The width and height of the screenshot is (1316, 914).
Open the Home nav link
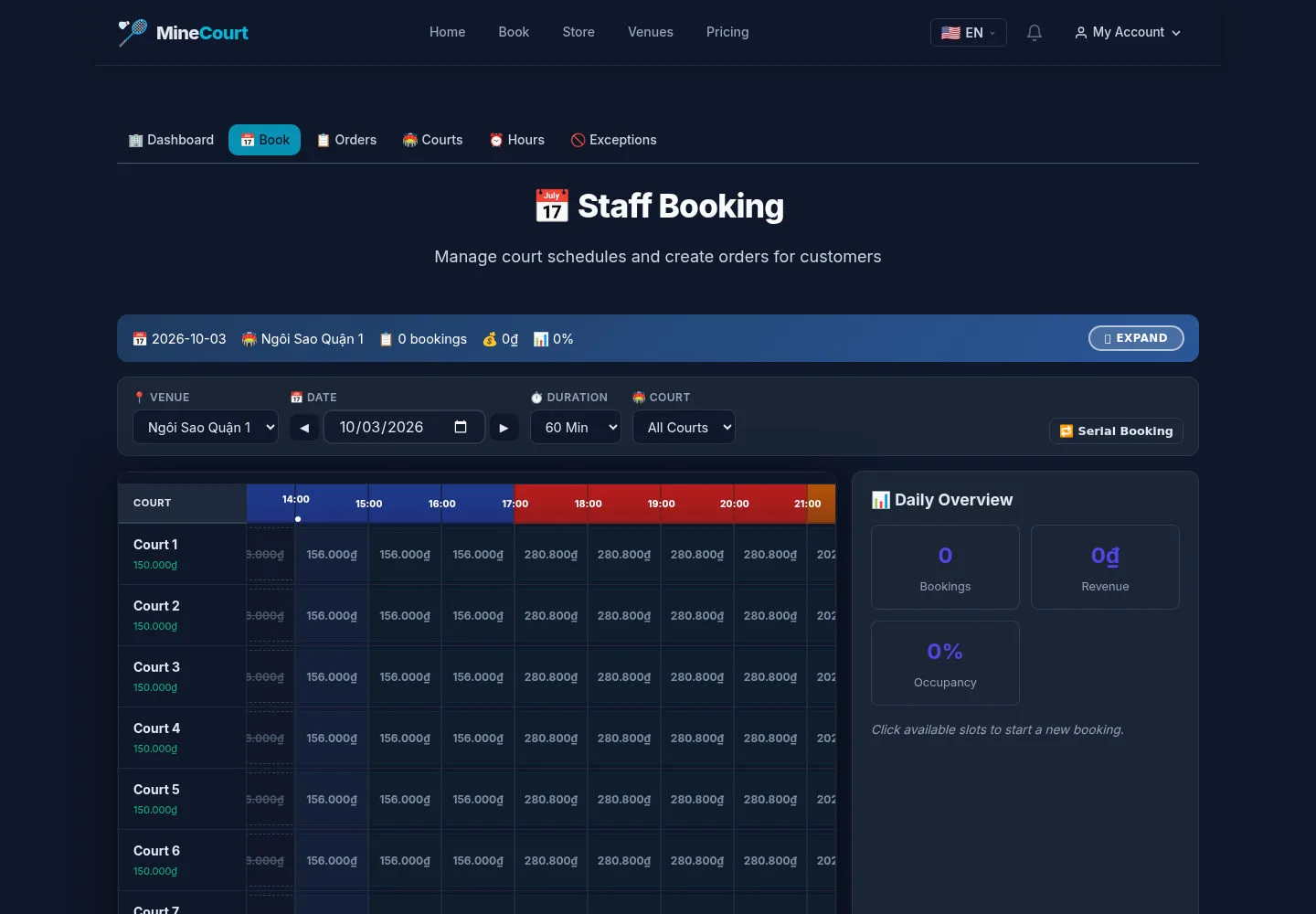tap(448, 32)
